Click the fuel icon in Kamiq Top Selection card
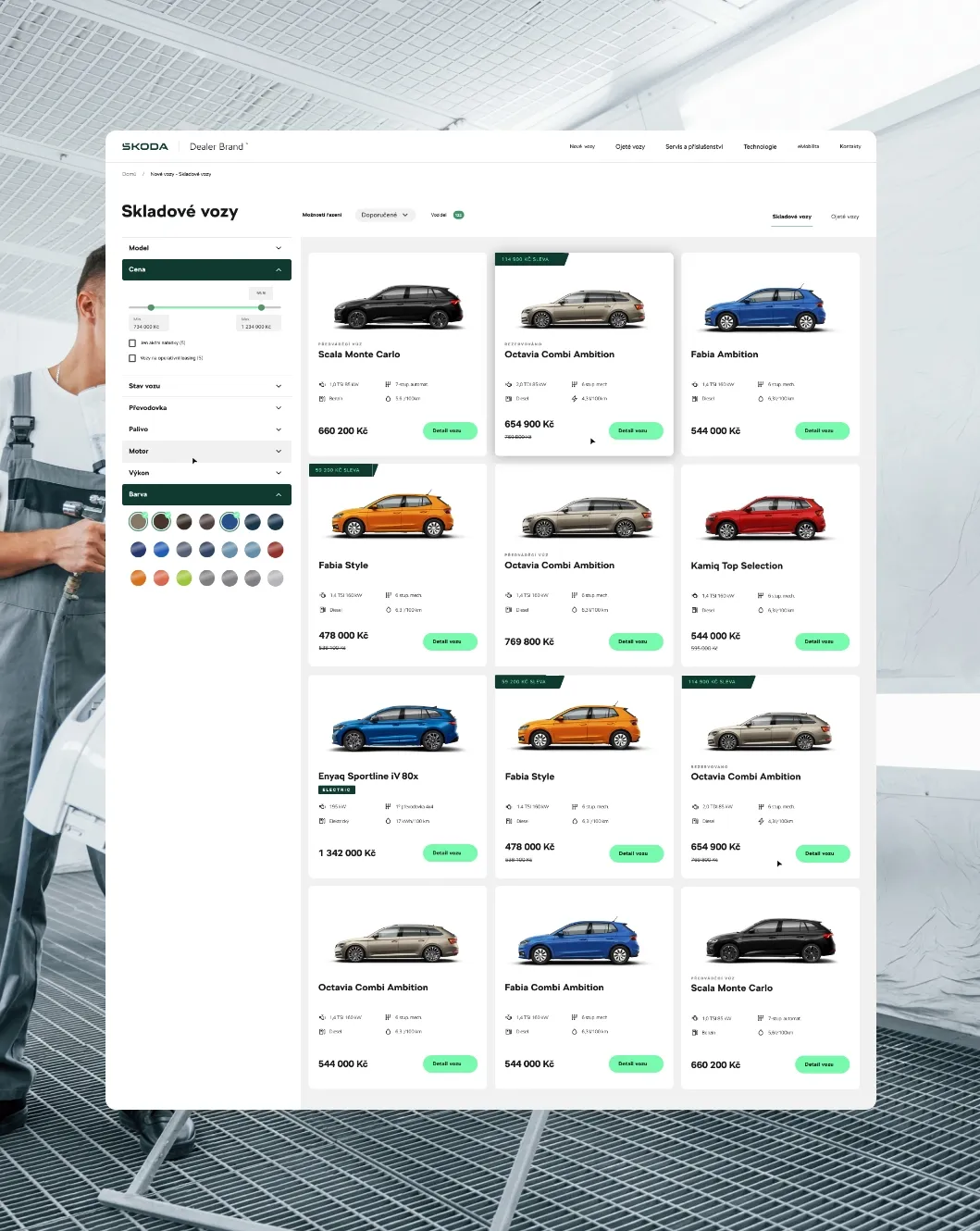 pos(695,610)
